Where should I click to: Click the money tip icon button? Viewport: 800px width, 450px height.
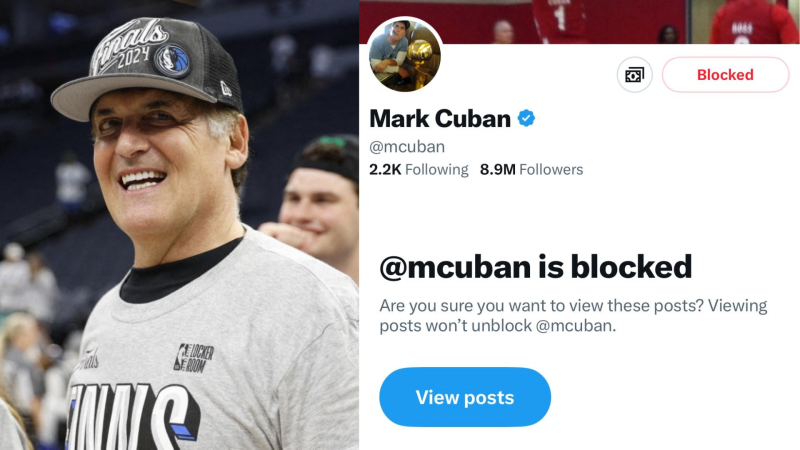634,75
